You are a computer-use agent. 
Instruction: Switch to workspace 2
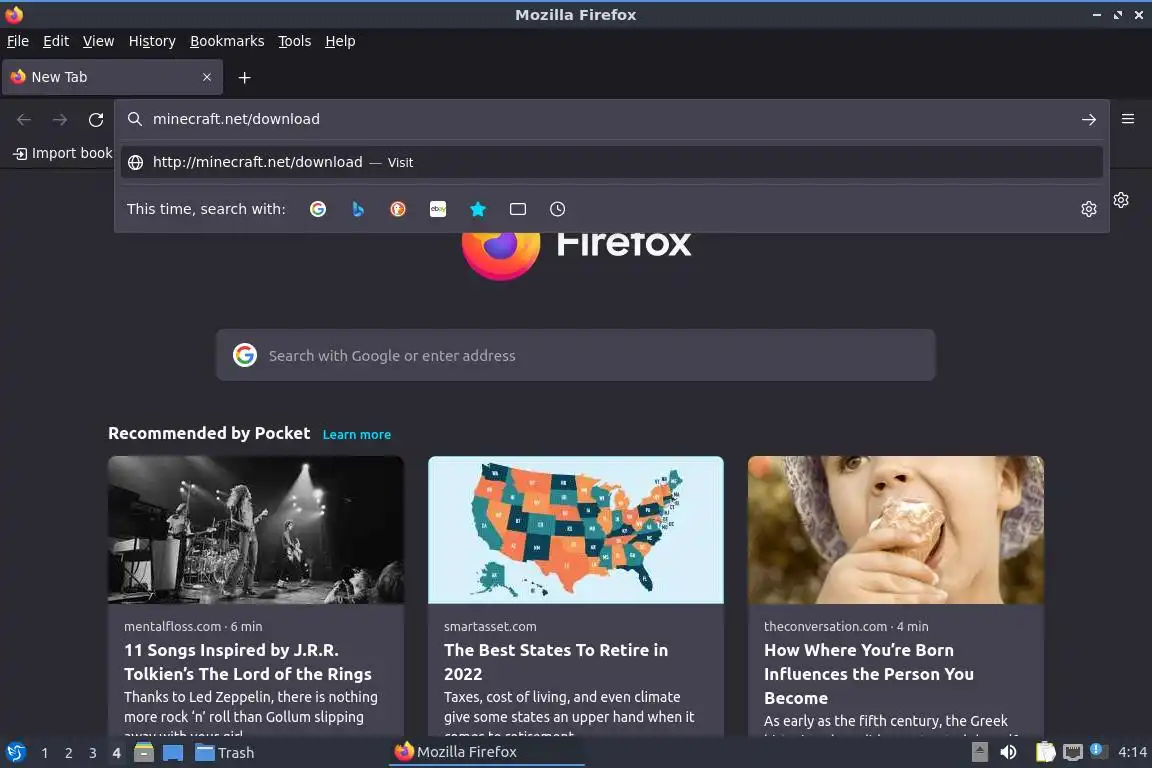pos(68,753)
